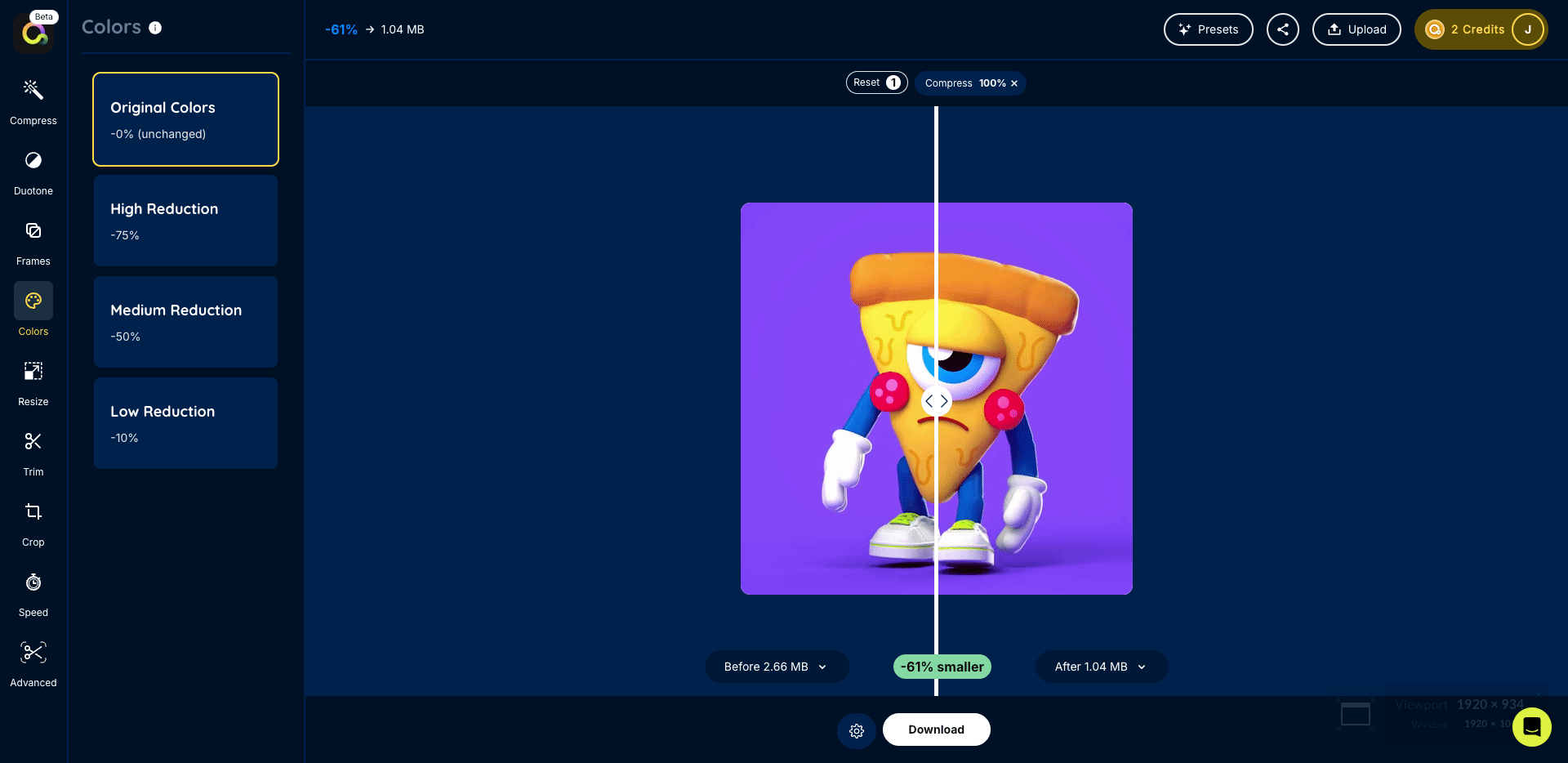Select the Colors palette tool
Image resolution: width=1568 pixels, height=763 pixels.
33,310
